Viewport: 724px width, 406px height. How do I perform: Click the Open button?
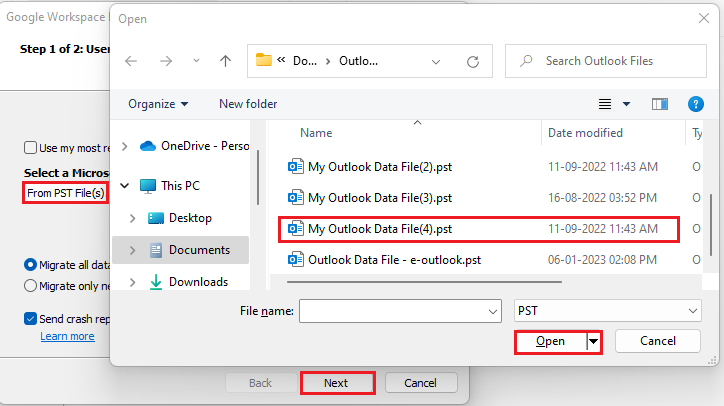point(550,341)
